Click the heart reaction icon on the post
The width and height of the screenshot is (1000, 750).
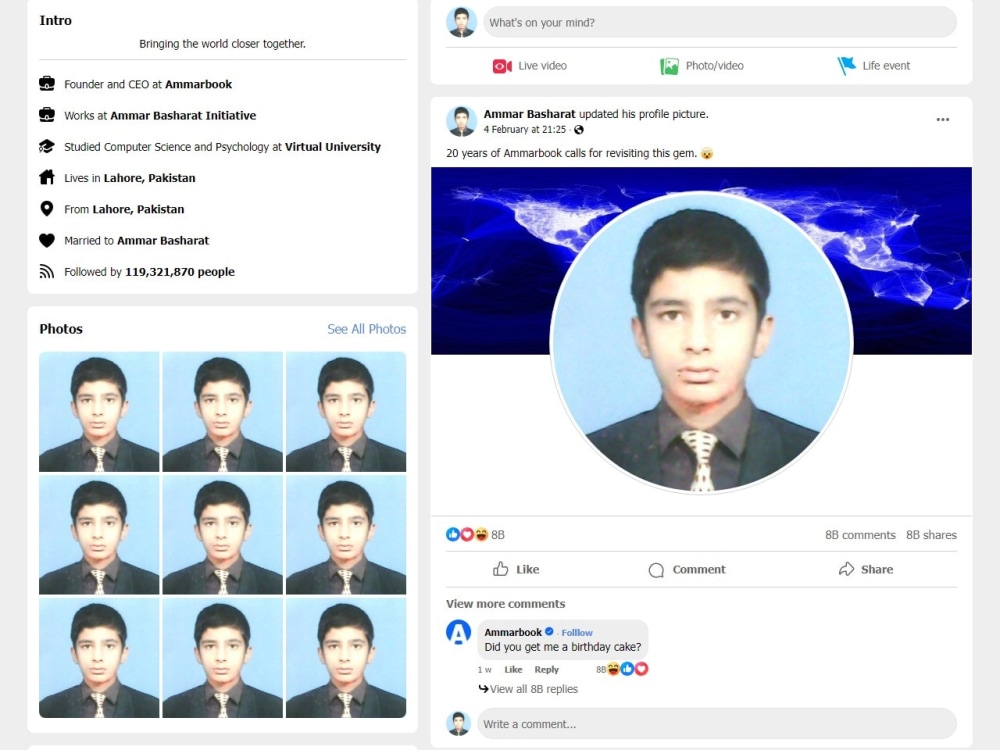[x=466, y=534]
